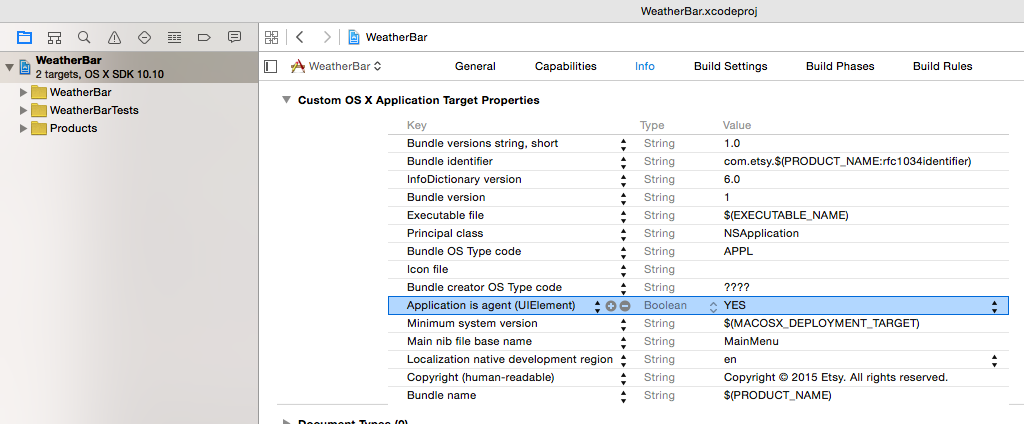
Task: Select the Bundle name key
Action: (441, 395)
